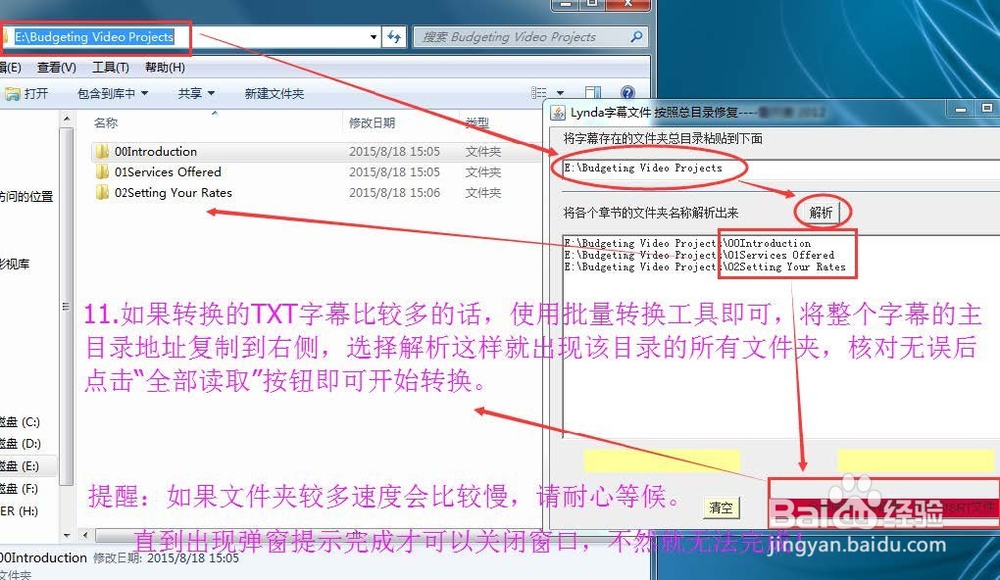The image size is (1000, 580).
Task: Click the blue help question mark icon
Action: 628,93
